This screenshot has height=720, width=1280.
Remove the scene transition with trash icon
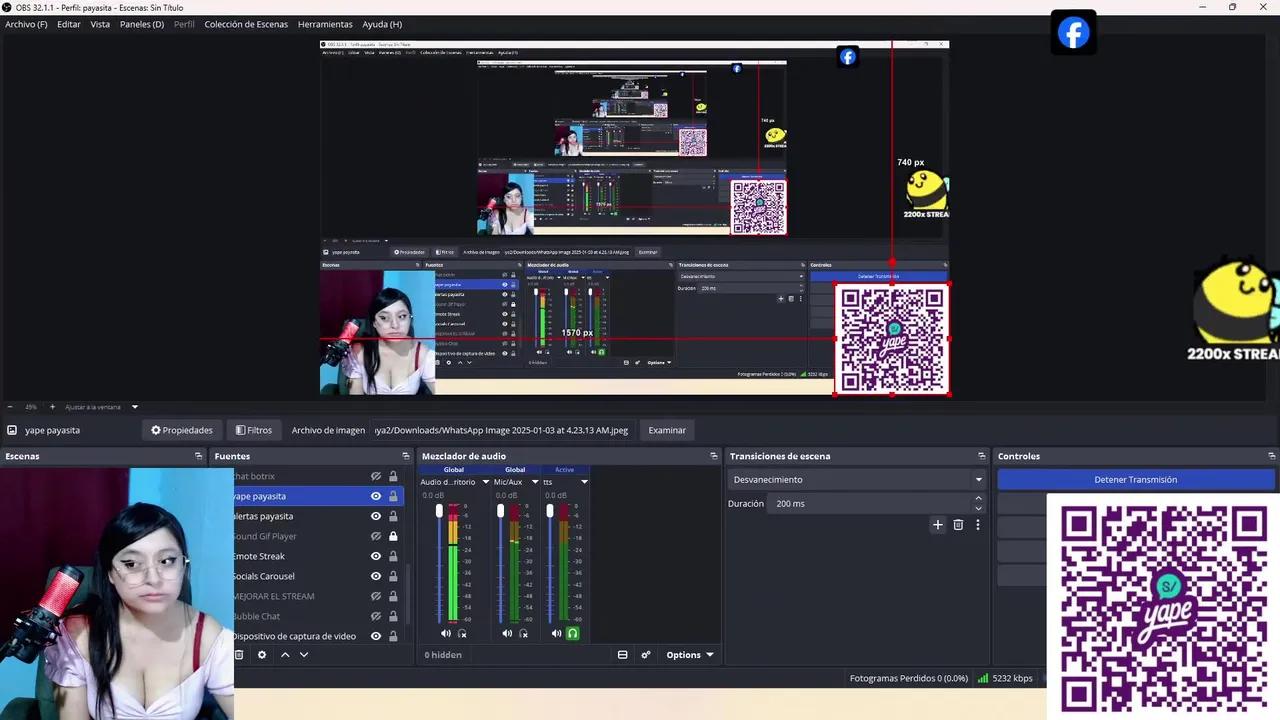[958, 525]
